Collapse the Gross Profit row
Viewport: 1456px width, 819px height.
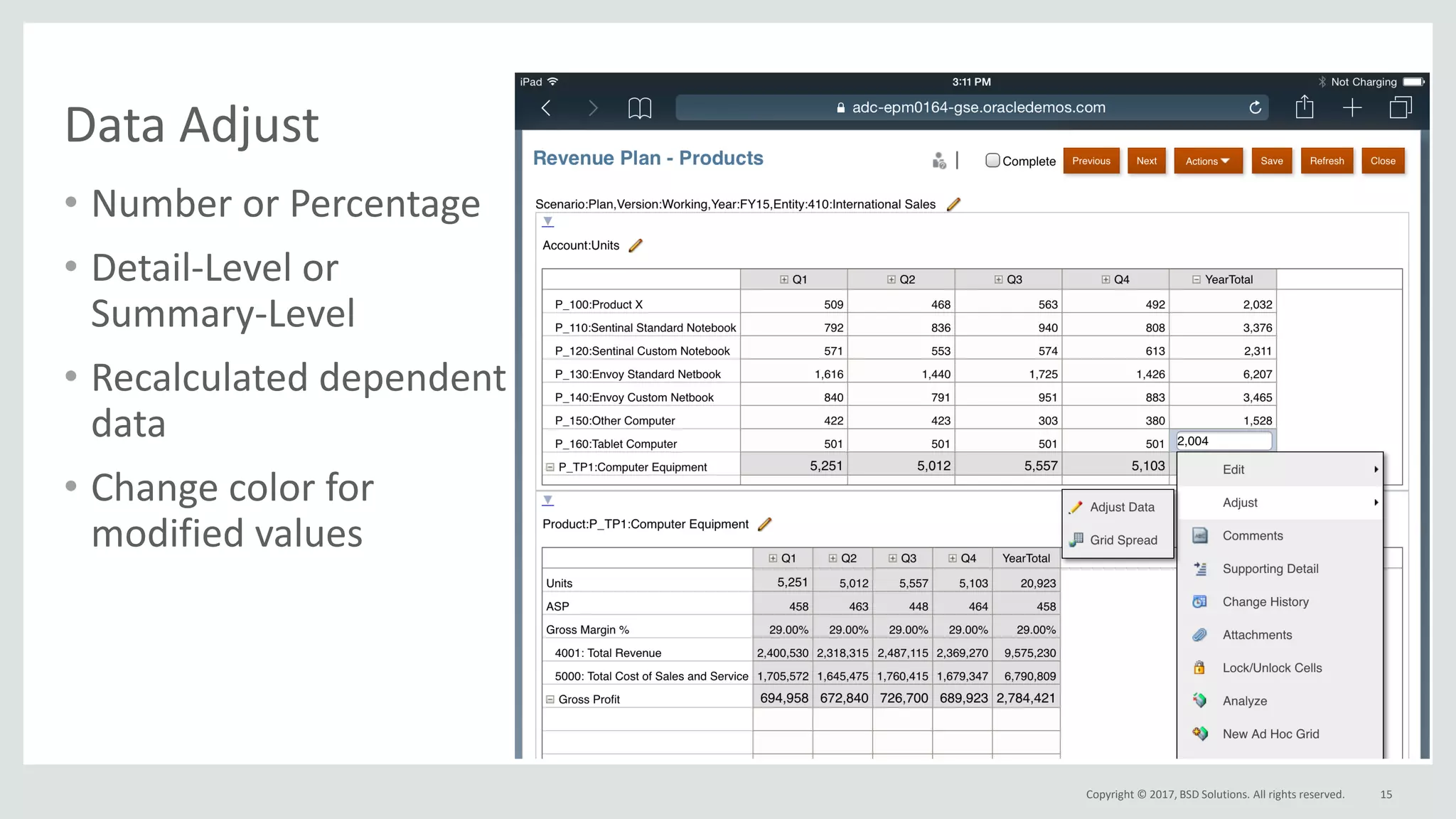(x=550, y=700)
